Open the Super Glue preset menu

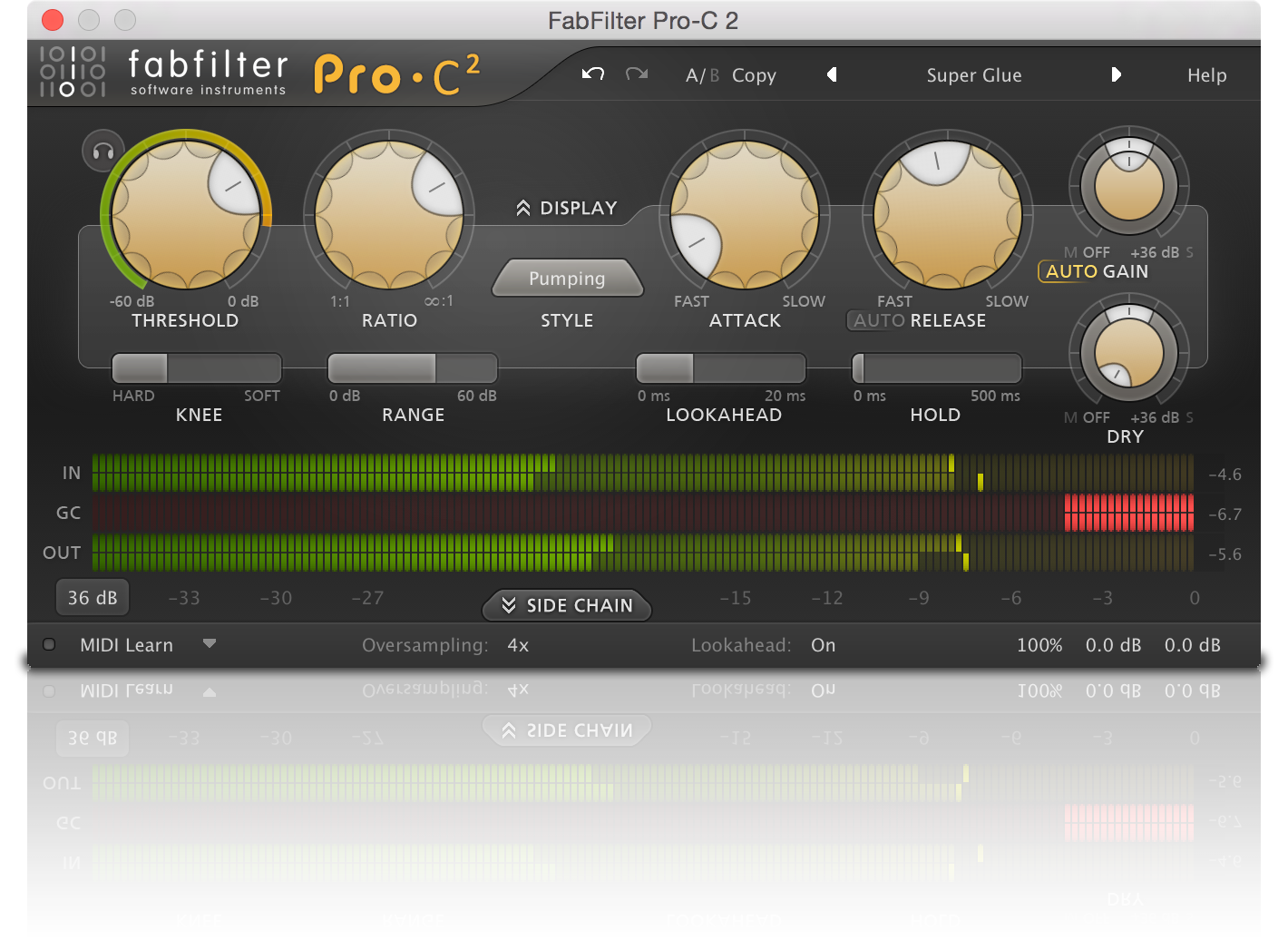pyautogui.click(x=974, y=75)
